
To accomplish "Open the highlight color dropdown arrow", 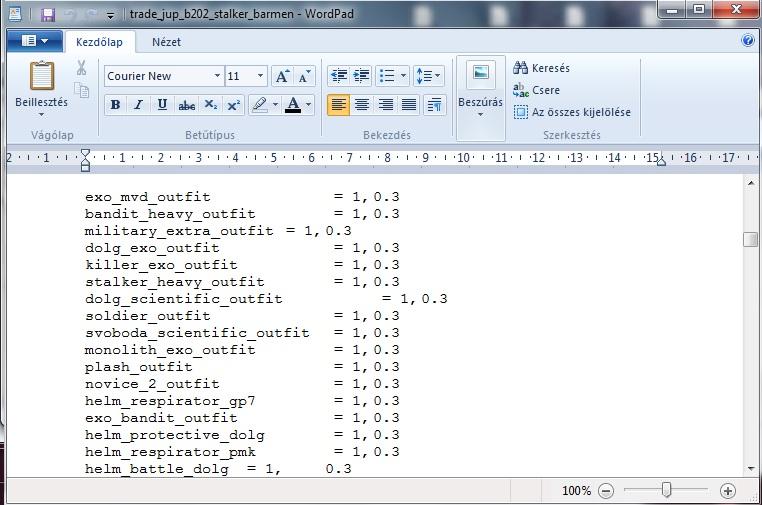I will tap(276, 104).
